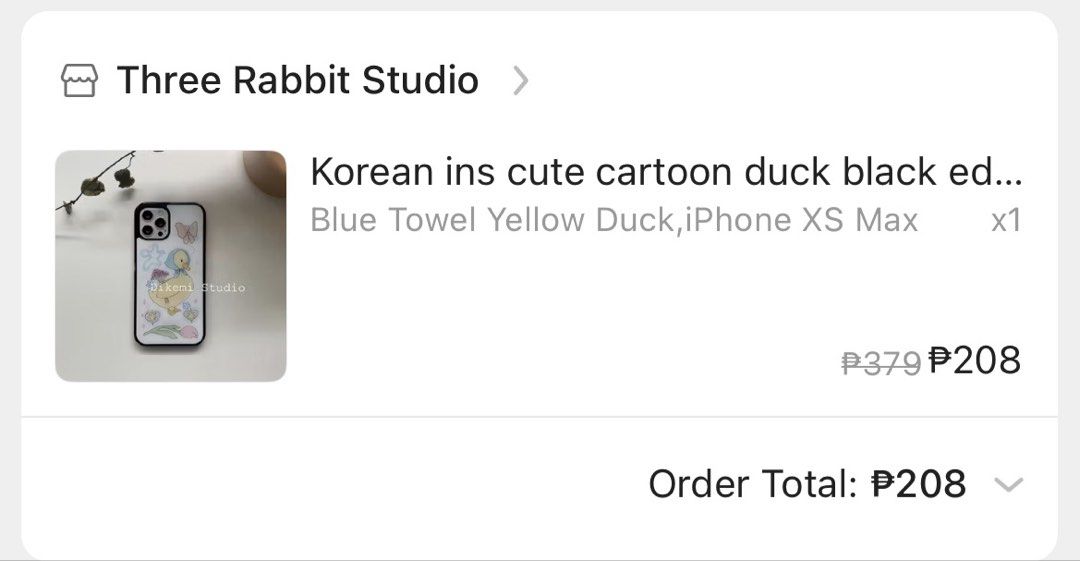Open the Korean ins cute cartoon duck listing
The width and height of the screenshot is (1080, 561).
pos(666,172)
